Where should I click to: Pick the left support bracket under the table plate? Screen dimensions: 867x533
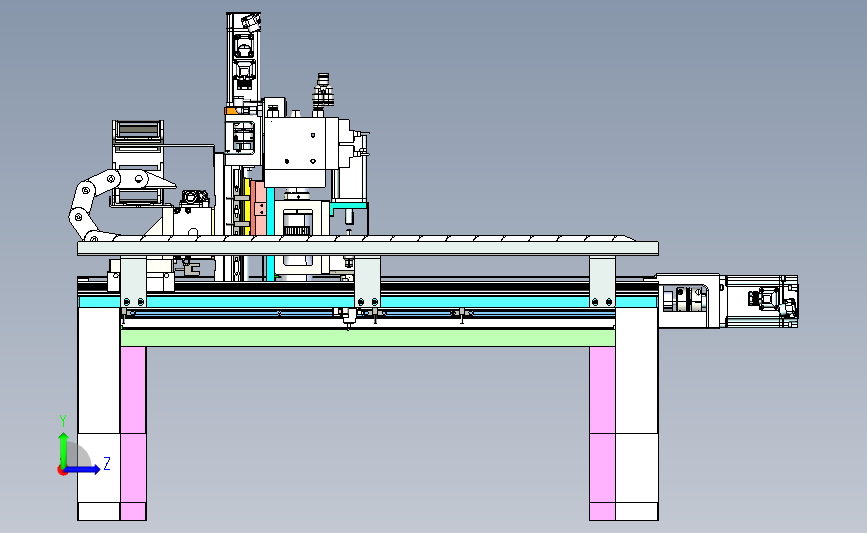[133, 282]
